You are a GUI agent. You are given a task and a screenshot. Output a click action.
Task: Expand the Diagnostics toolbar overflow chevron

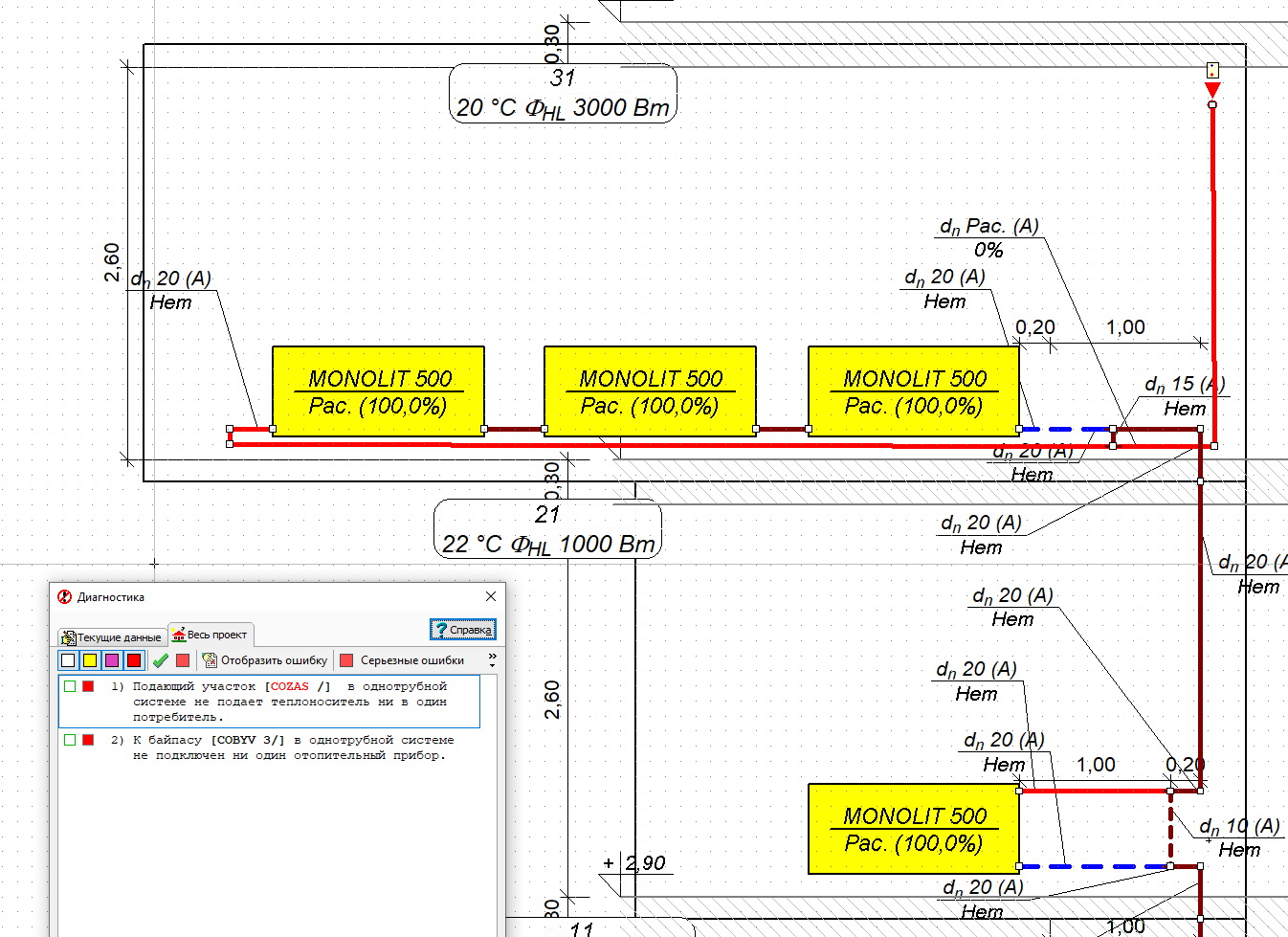click(492, 660)
